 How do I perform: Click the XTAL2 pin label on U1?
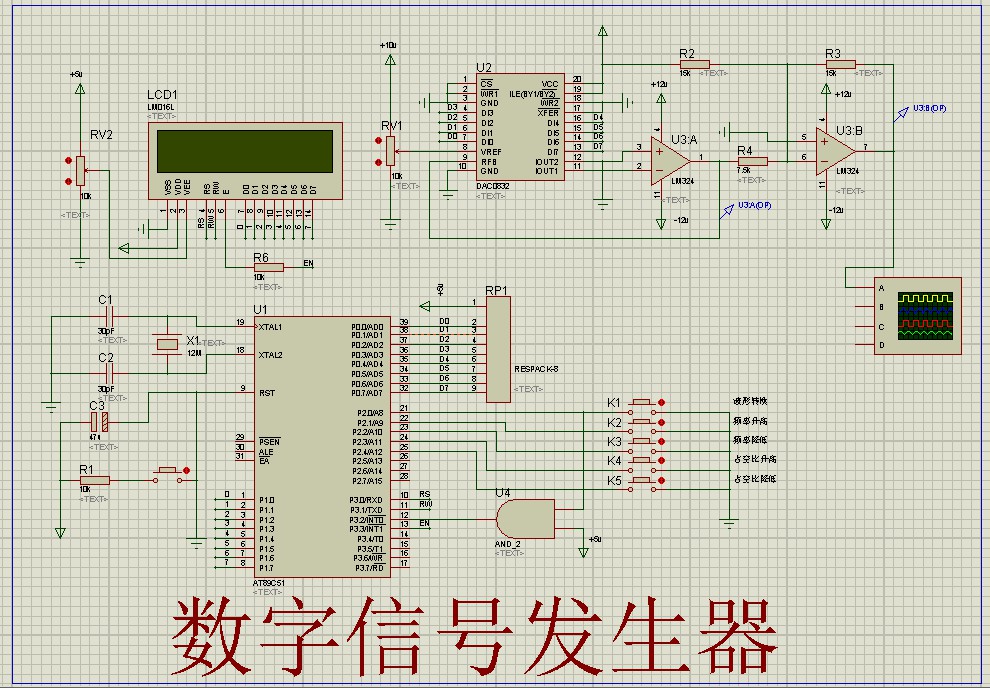pos(270,355)
